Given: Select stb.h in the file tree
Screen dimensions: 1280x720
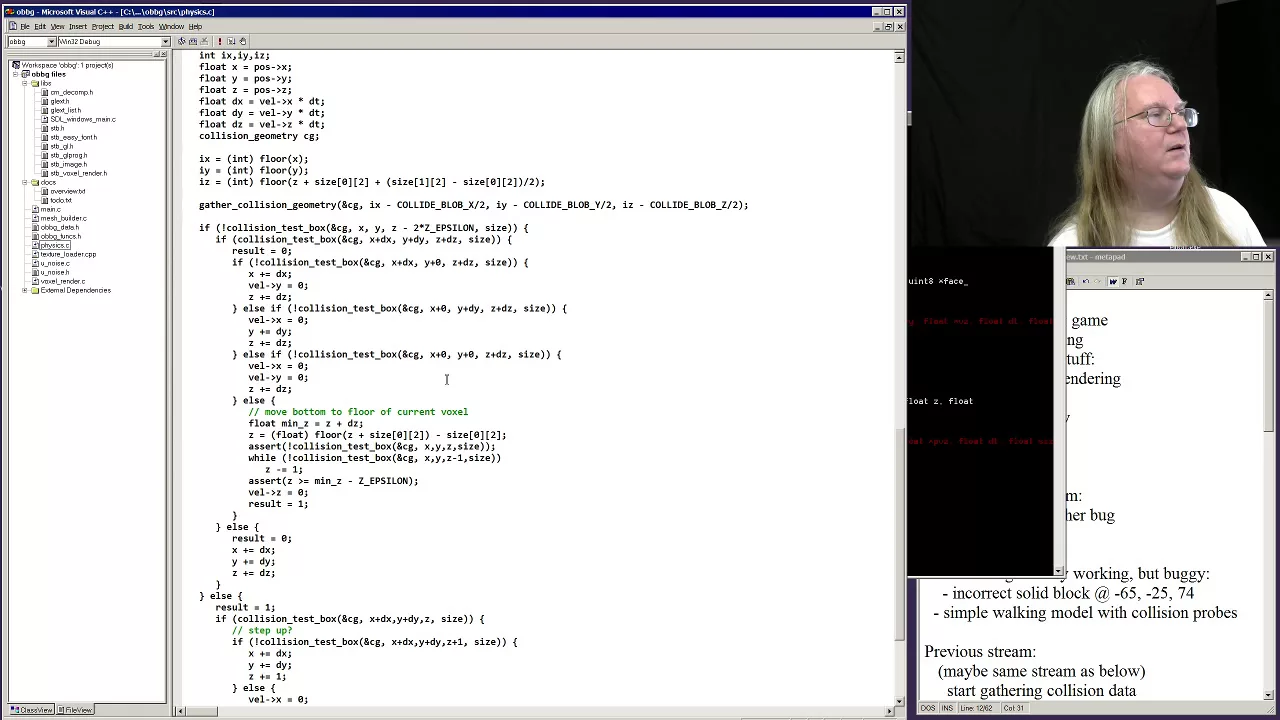Looking at the screenshot, I should (57, 128).
